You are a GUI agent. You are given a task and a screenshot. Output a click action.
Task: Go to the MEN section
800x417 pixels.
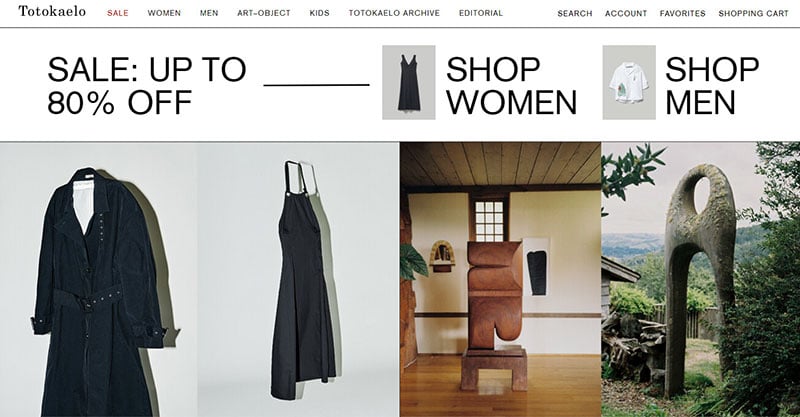point(209,13)
